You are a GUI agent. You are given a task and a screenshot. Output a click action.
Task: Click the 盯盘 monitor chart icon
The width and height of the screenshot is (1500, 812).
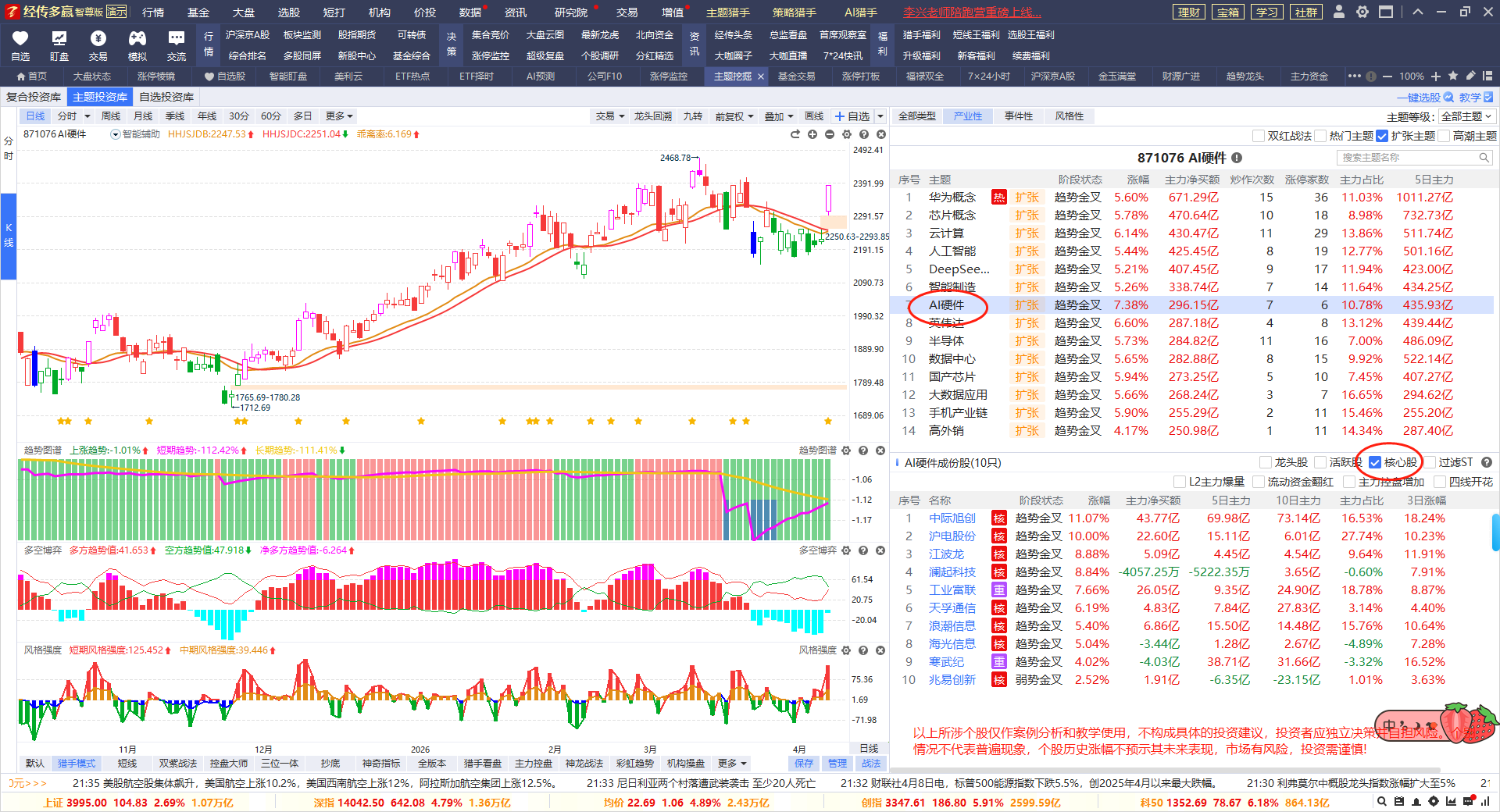tap(59, 39)
